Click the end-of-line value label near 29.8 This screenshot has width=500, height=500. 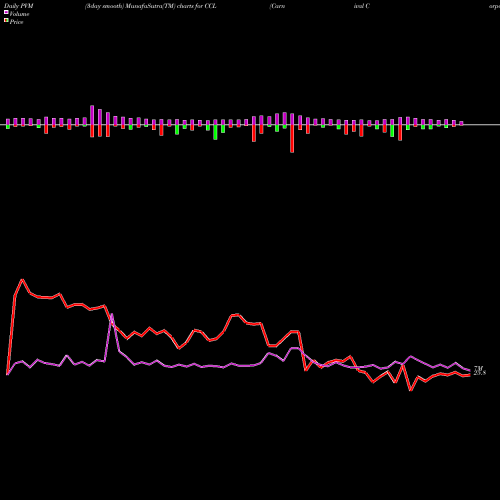[x=480, y=373]
